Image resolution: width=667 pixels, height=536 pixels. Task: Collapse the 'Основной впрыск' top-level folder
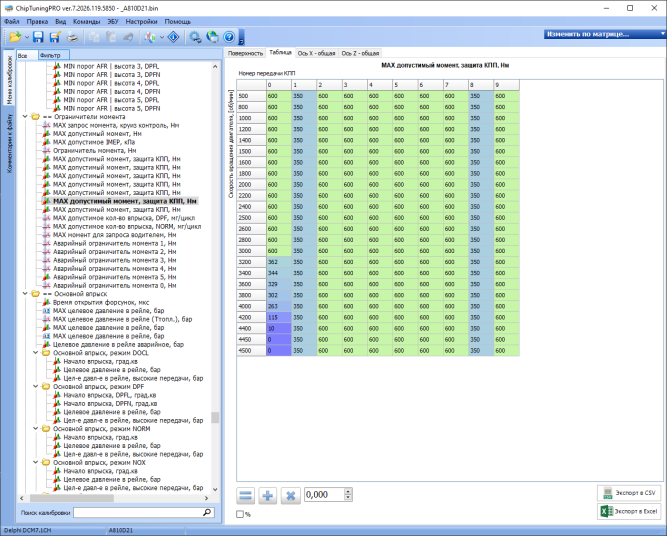(x=25, y=294)
